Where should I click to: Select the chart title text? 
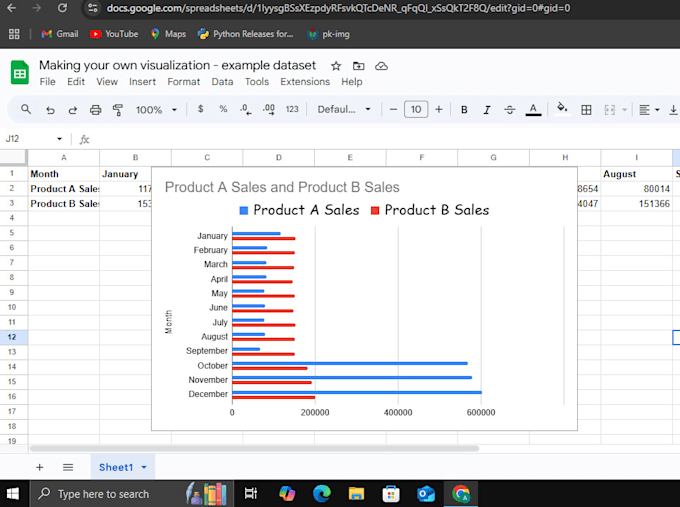coord(282,187)
